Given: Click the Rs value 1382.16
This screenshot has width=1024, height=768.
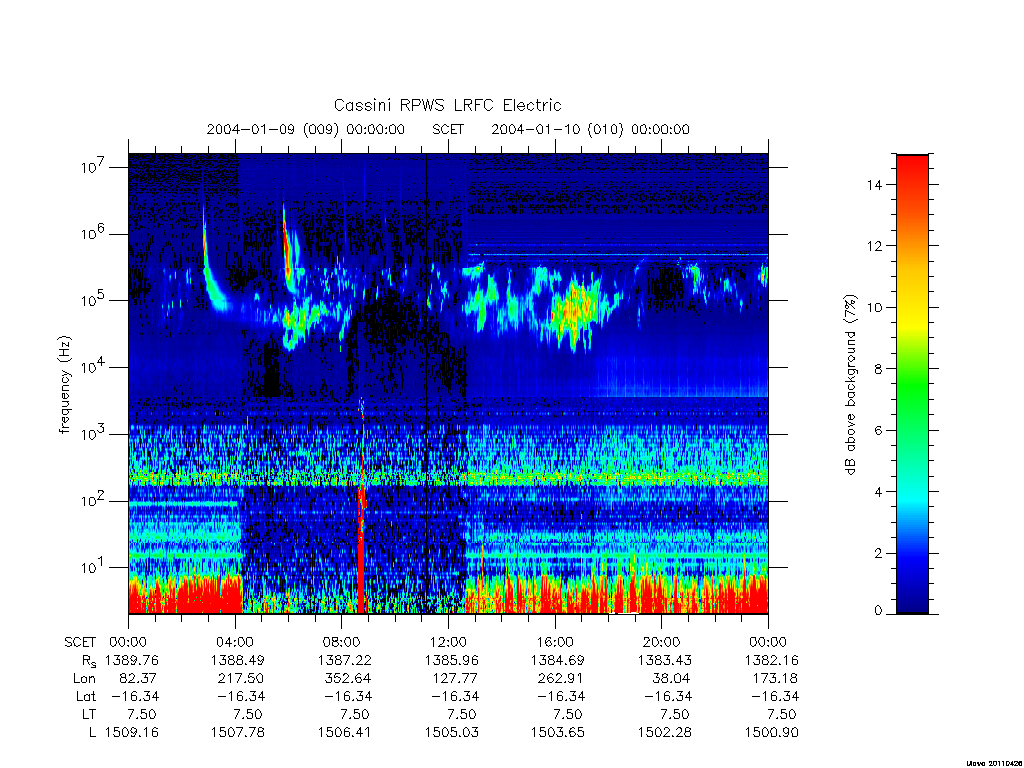Looking at the screenshot, I should pos(771,660).
